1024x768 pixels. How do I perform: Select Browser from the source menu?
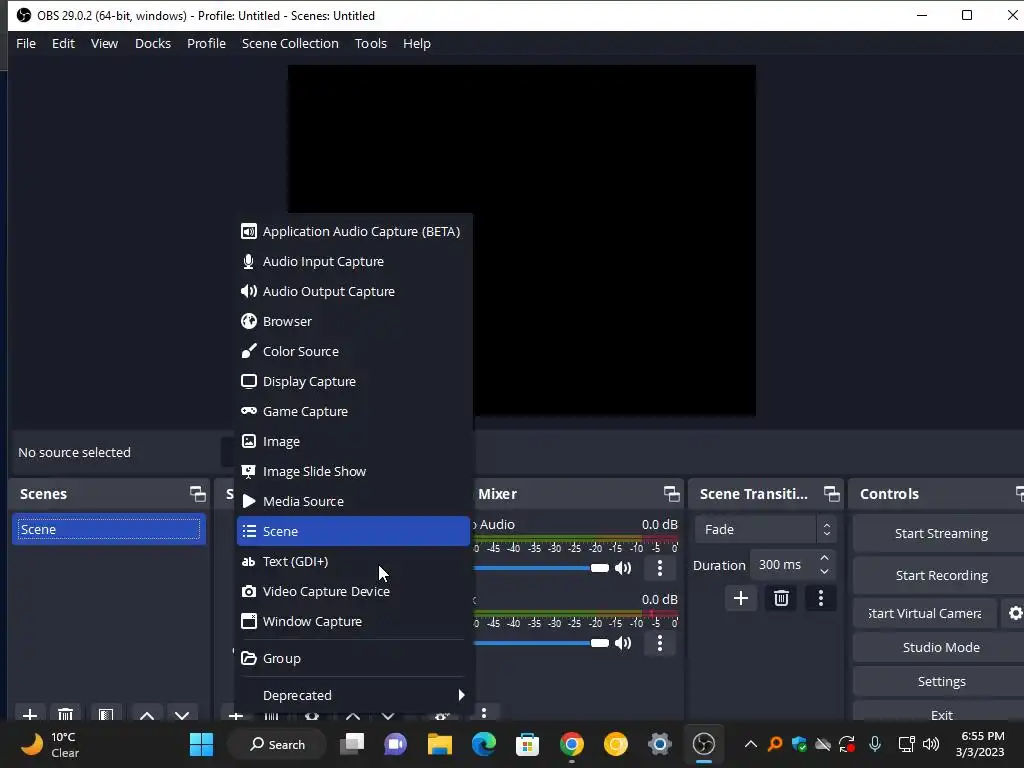353,321
